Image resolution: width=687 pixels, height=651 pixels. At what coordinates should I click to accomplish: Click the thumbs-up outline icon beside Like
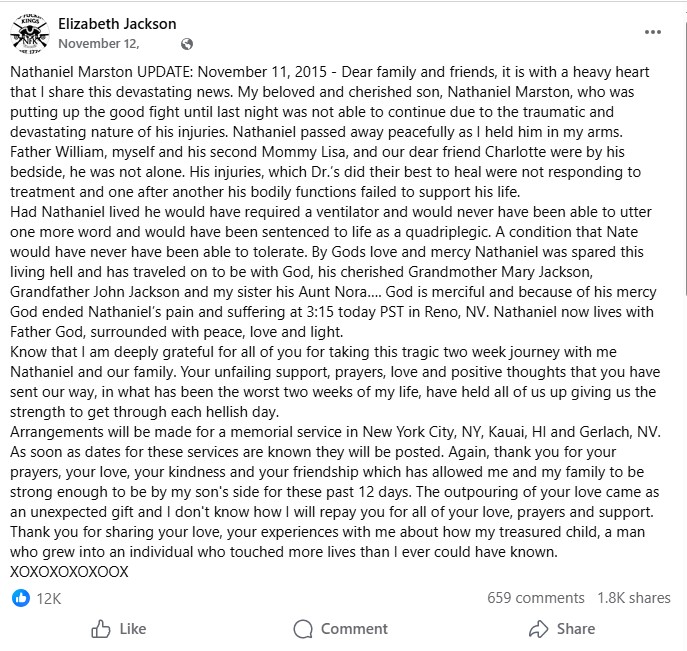click(100, 629)
